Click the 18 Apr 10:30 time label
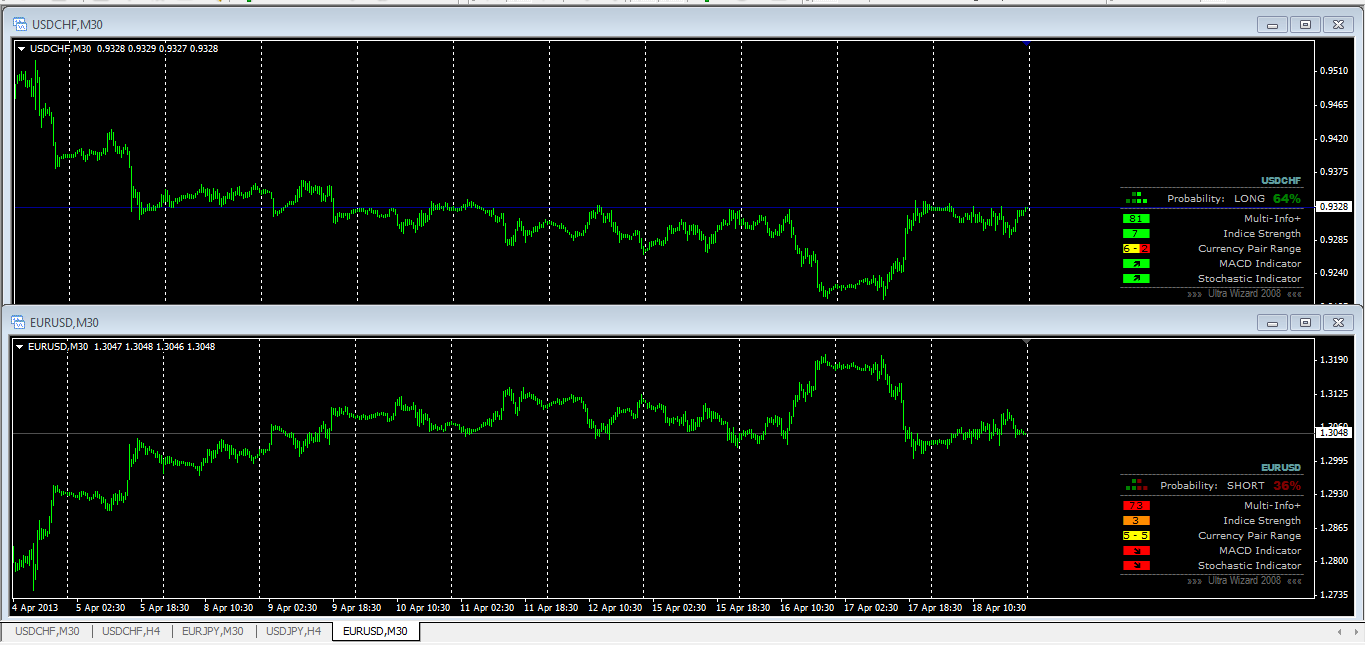 1001,607
